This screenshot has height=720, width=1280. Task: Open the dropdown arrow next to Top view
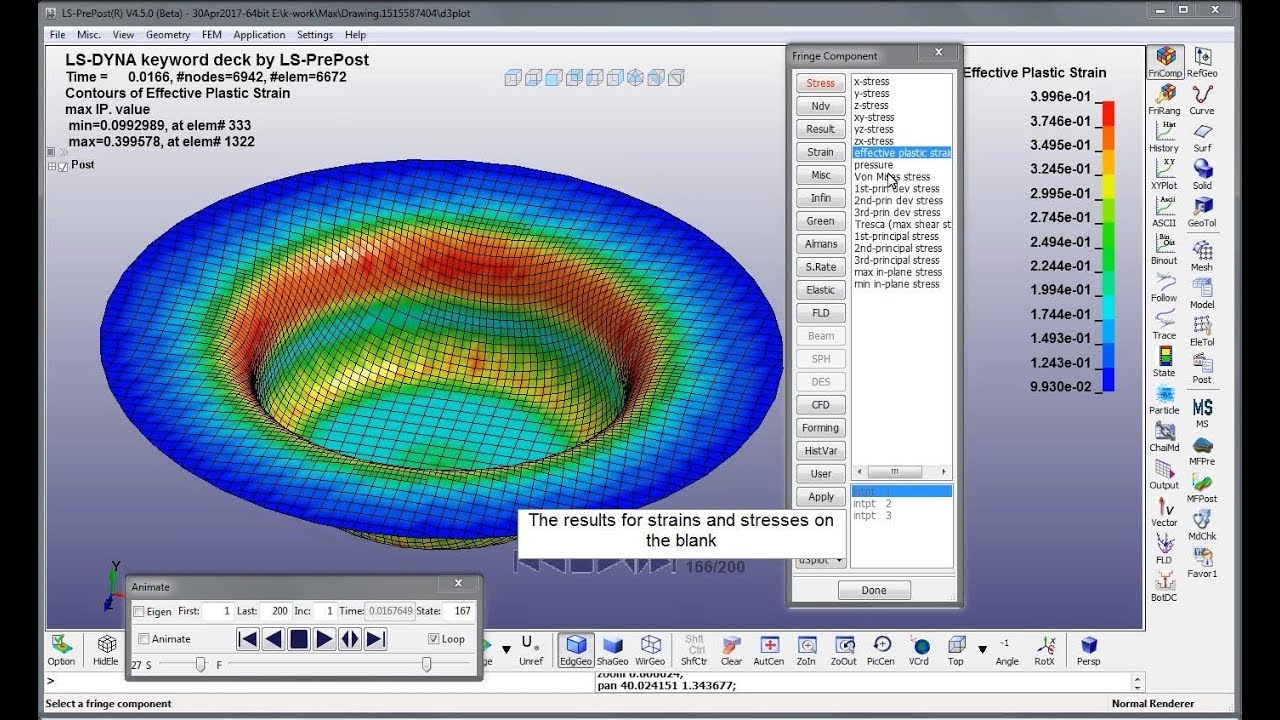[x=982, y=649]
